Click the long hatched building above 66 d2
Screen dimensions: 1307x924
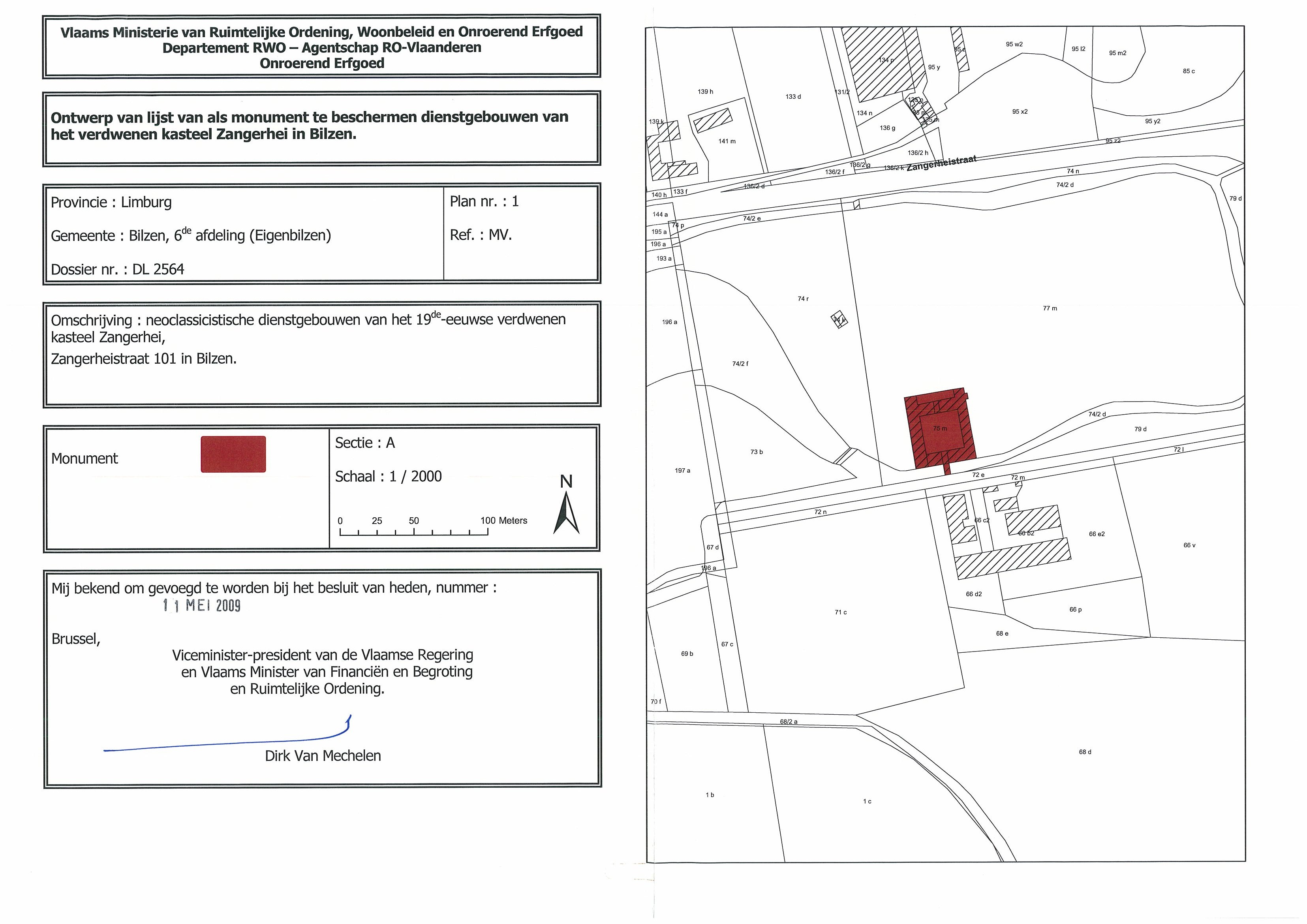pyautogui.click(x=1012, y=558)
